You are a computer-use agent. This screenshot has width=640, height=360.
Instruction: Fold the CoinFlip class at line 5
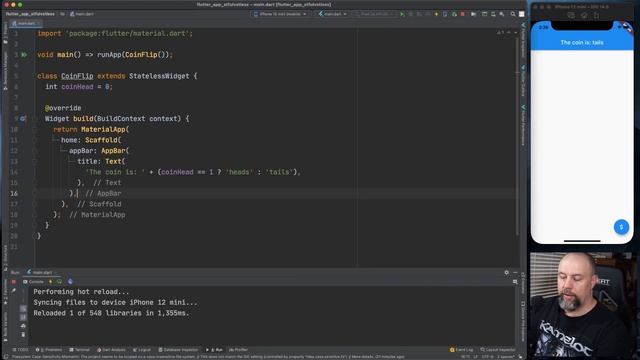35,76
